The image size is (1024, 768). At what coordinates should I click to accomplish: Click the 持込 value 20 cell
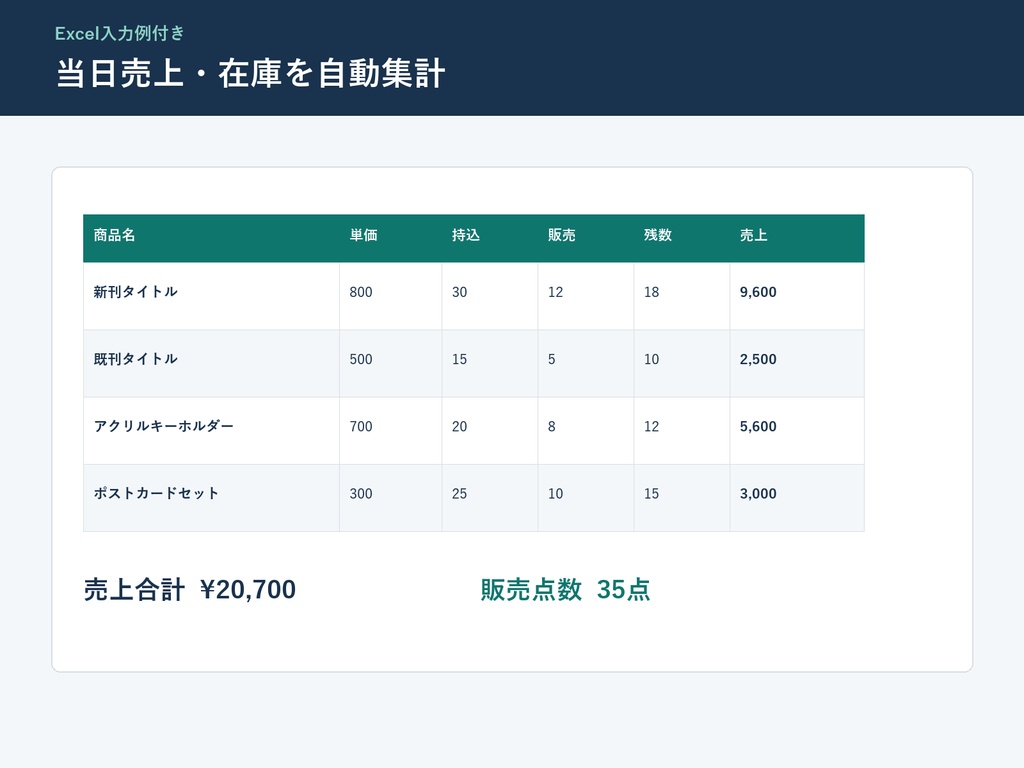[490, 430]
